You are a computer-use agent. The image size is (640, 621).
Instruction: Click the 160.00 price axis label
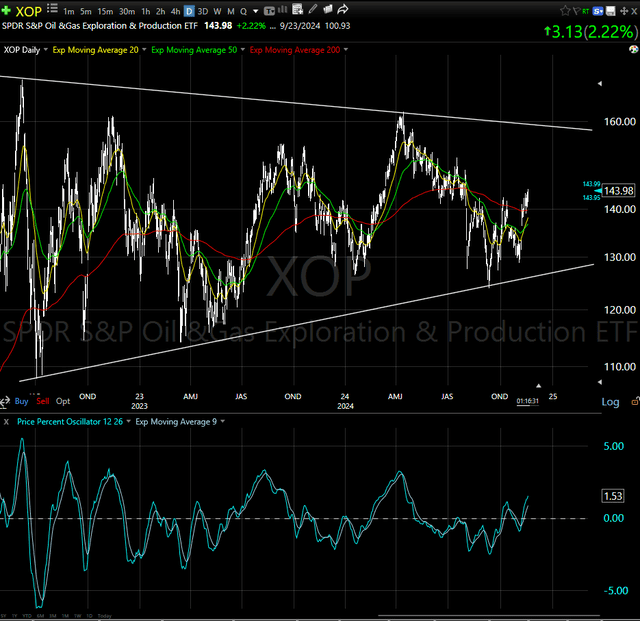click(620, 122)
